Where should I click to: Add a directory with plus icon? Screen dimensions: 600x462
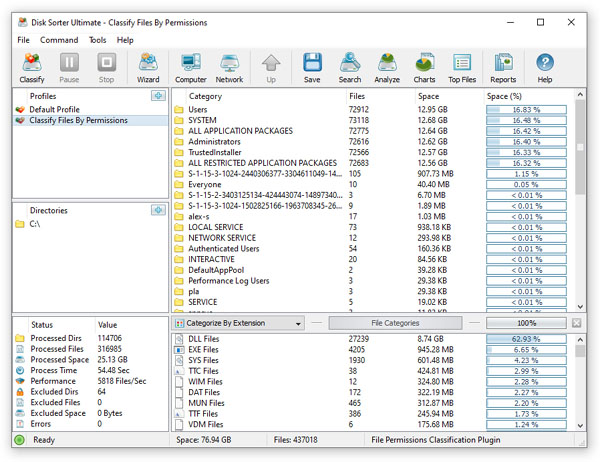click(x=158, y=210)
